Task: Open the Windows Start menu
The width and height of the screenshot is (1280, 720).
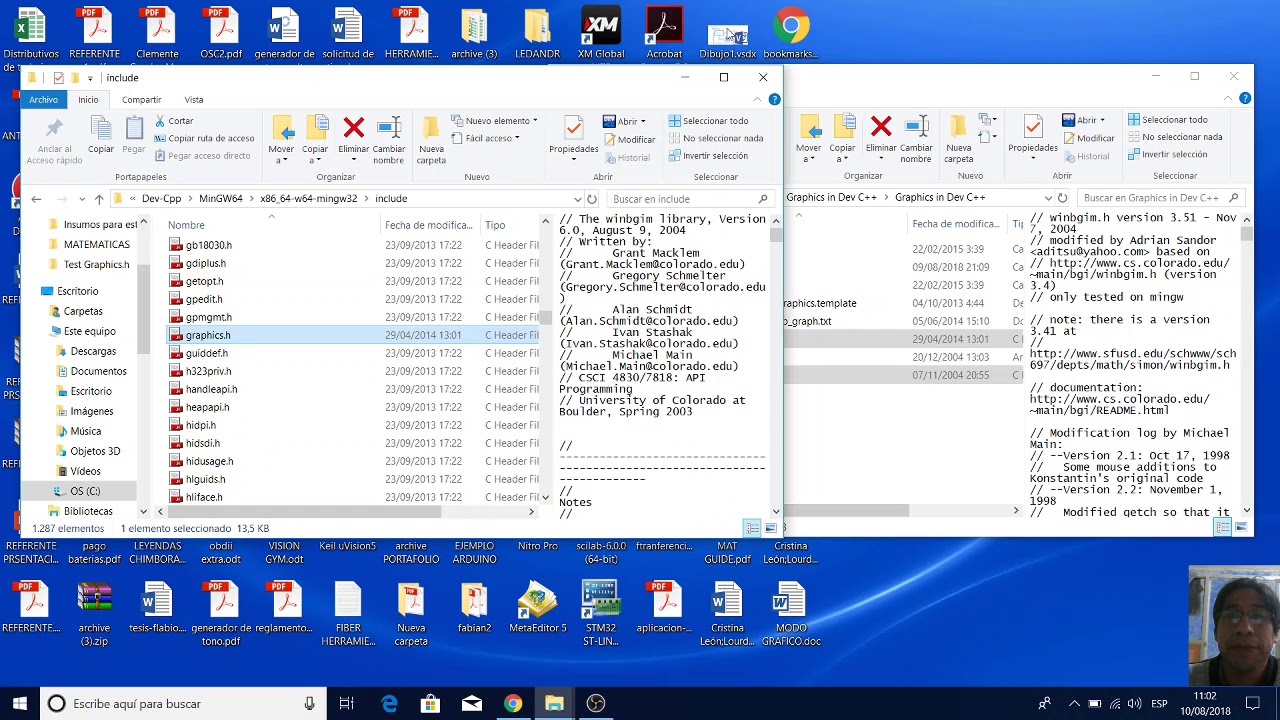Action: [20, 704]
